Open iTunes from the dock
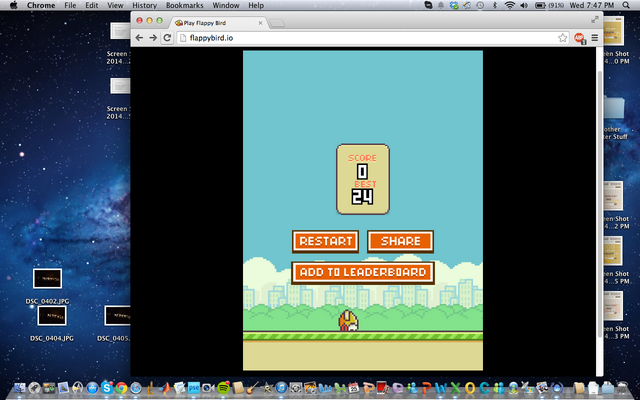 coord(281,388)
